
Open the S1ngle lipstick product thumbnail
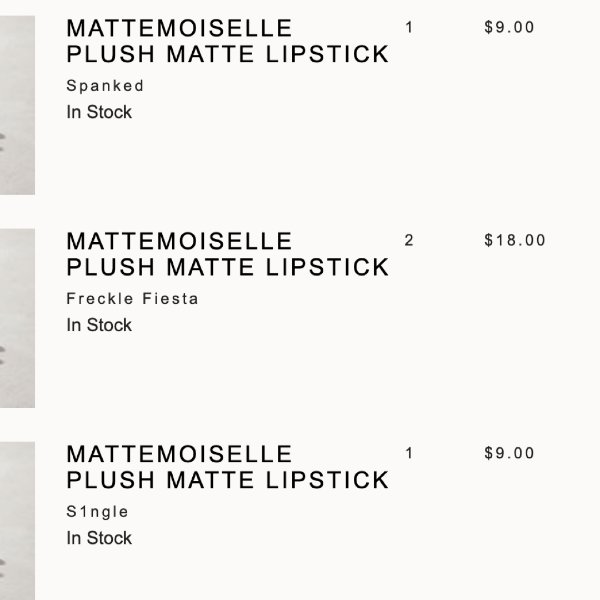click(17, 521)
